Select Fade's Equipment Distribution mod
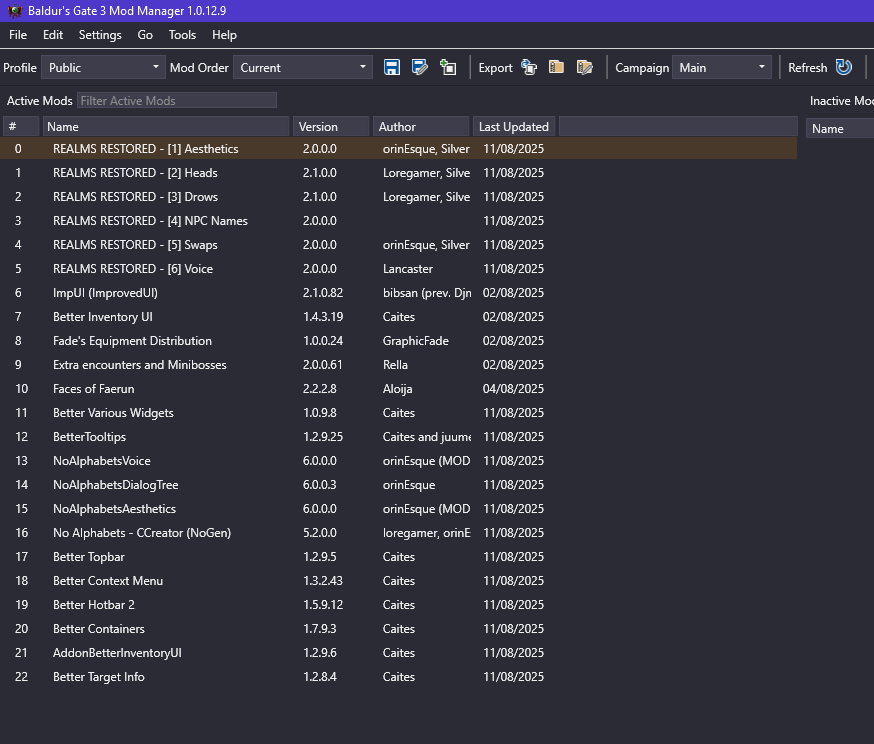The image size is (874, 744). [x=399, y=341]
